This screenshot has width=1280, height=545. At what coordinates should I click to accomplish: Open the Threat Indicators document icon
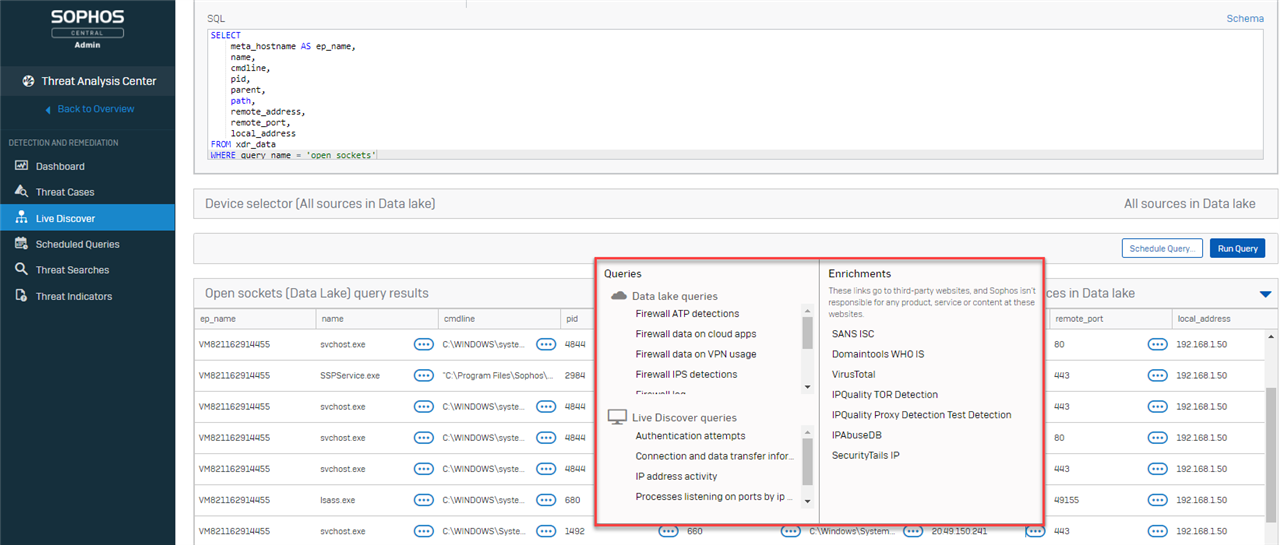[21, 296]
